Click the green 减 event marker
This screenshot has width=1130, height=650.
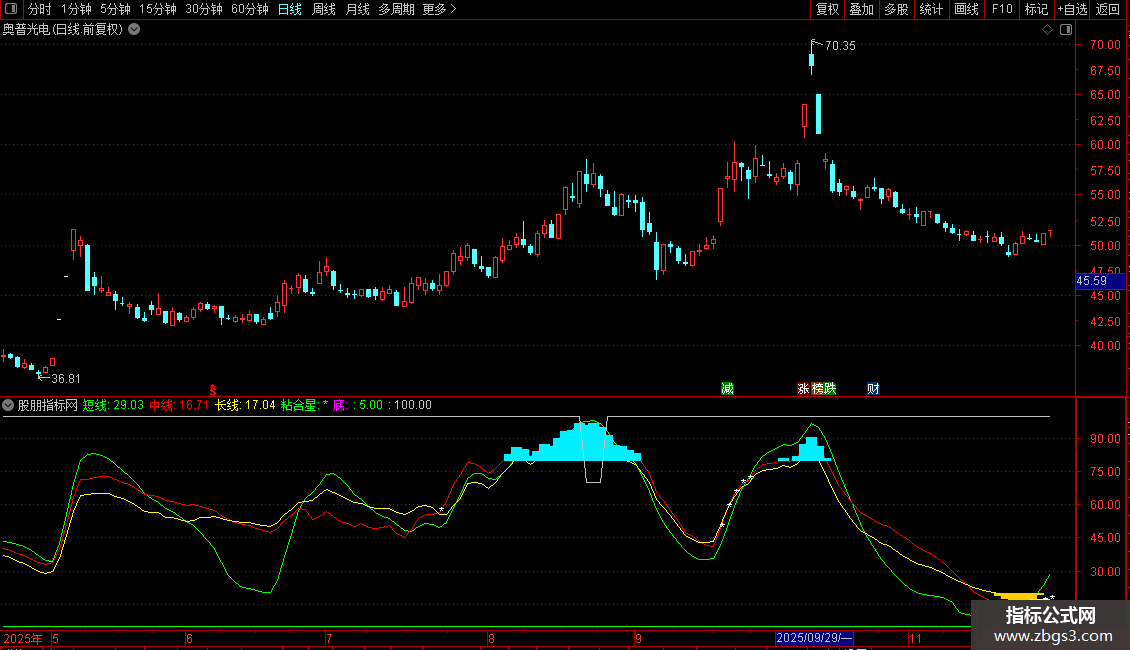coord(727,389)
